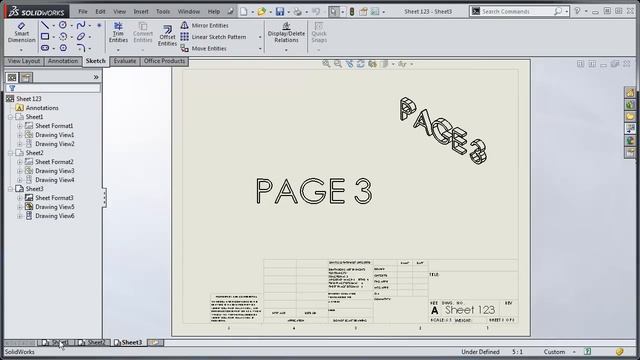This screenshot has width=640, height=360.
Task: Switch to the Sheet2 tab at bottom
Action: 92,342
